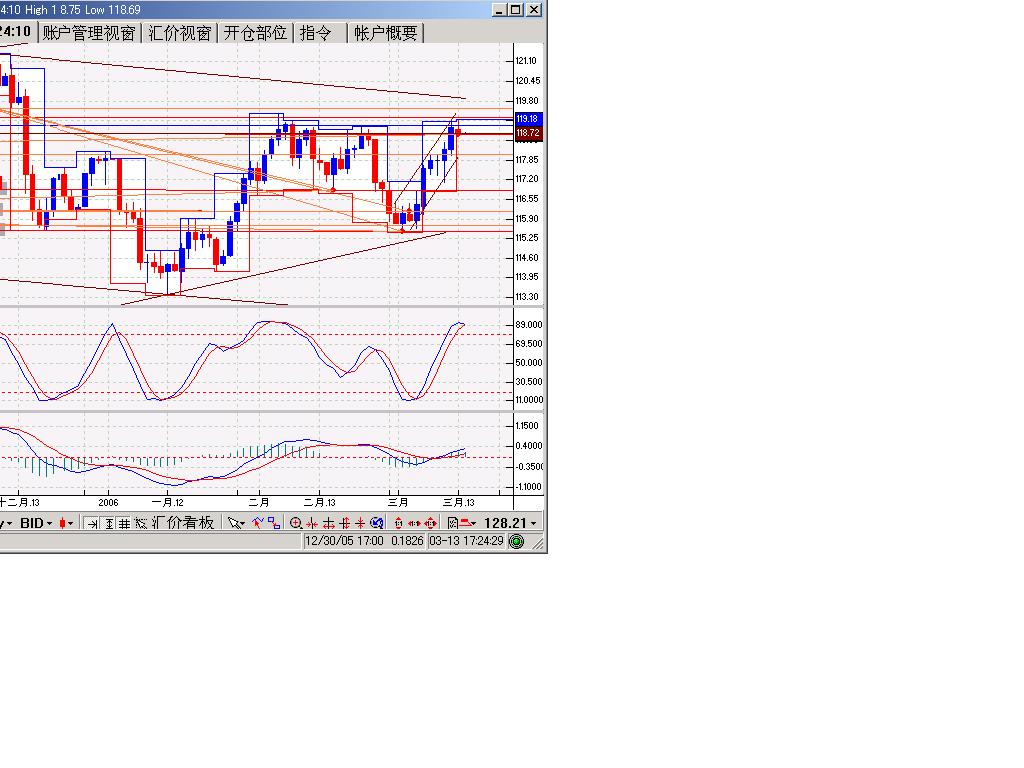Click the horizontal compress arrows icon
The image size is (1024, 768).
[x=312, y=524]
